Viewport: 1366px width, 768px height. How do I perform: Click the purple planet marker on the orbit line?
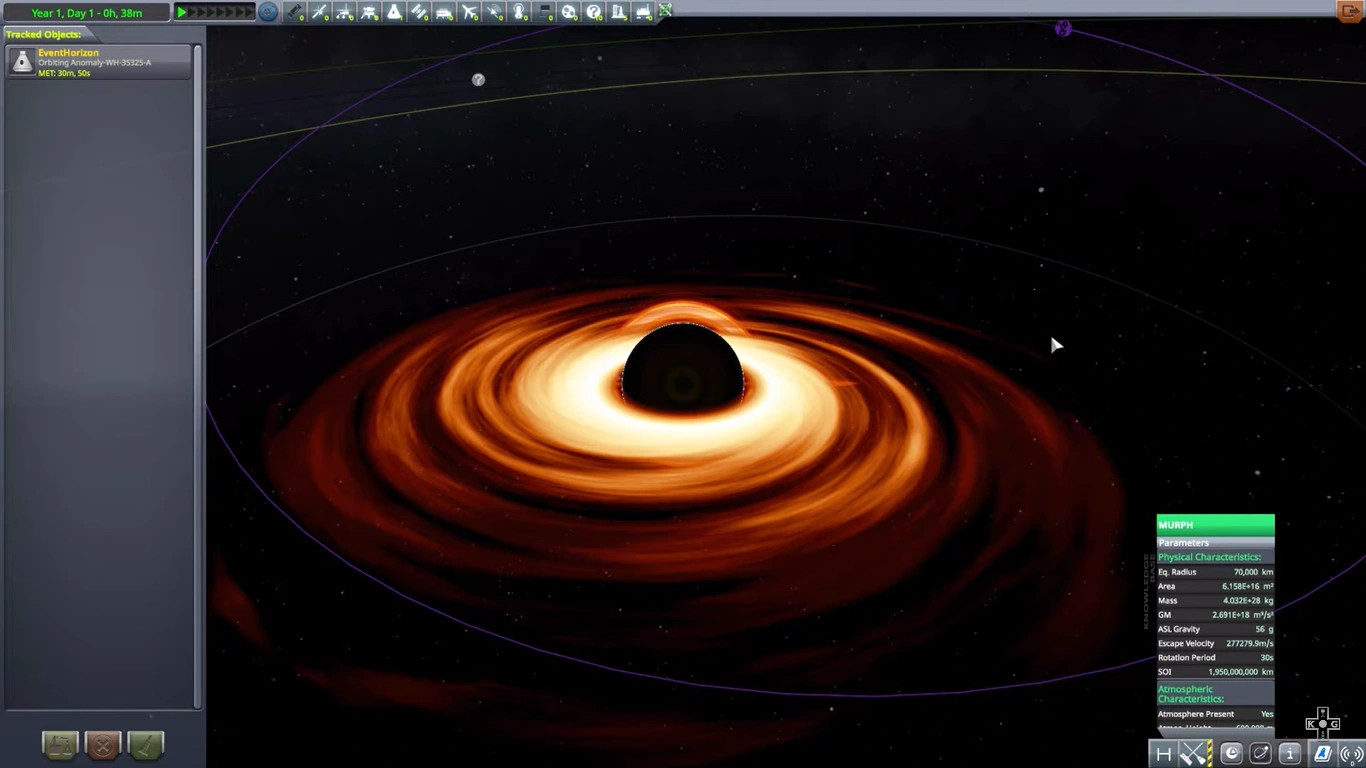tap(1063, 29)
